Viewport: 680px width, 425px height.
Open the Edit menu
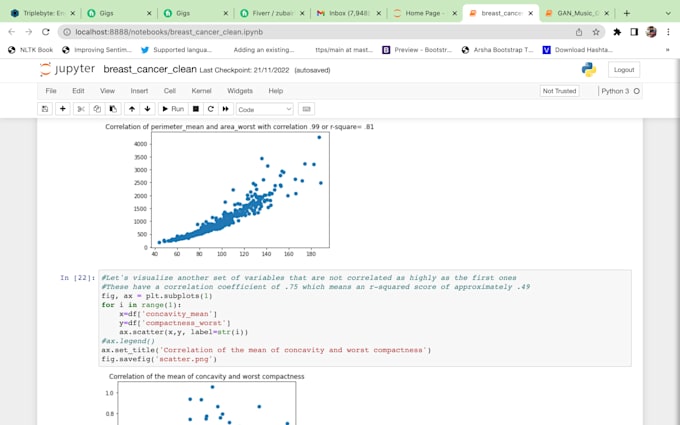point(78,91)
